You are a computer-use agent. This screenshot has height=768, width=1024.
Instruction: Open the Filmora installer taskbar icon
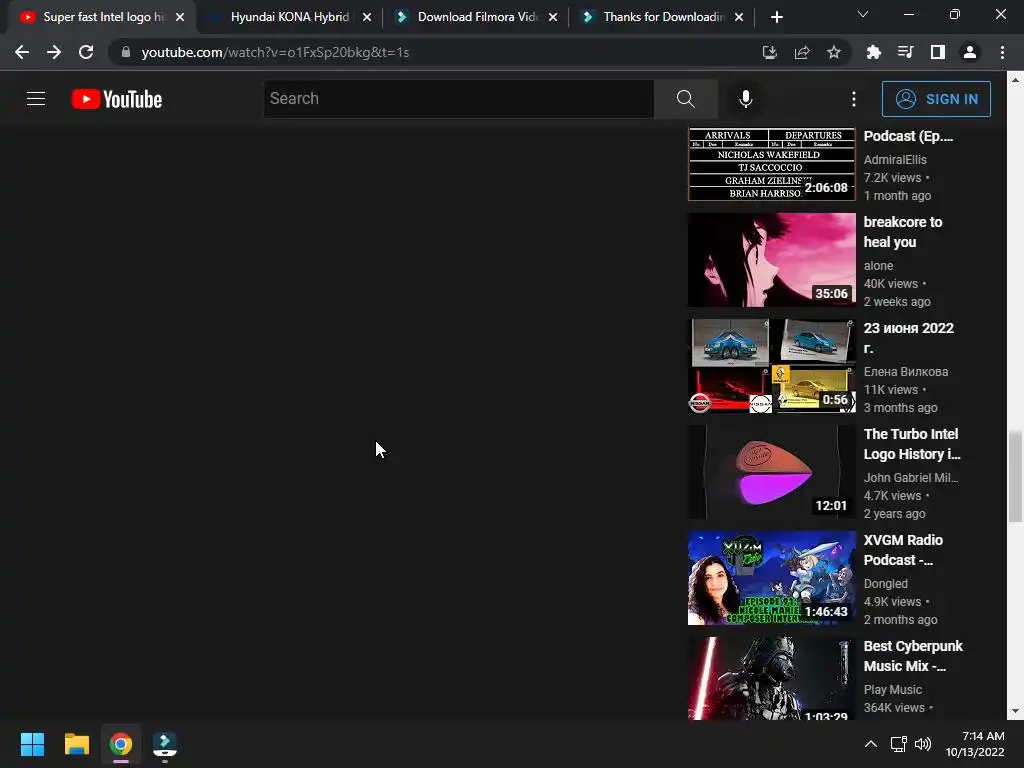[165, 744]
